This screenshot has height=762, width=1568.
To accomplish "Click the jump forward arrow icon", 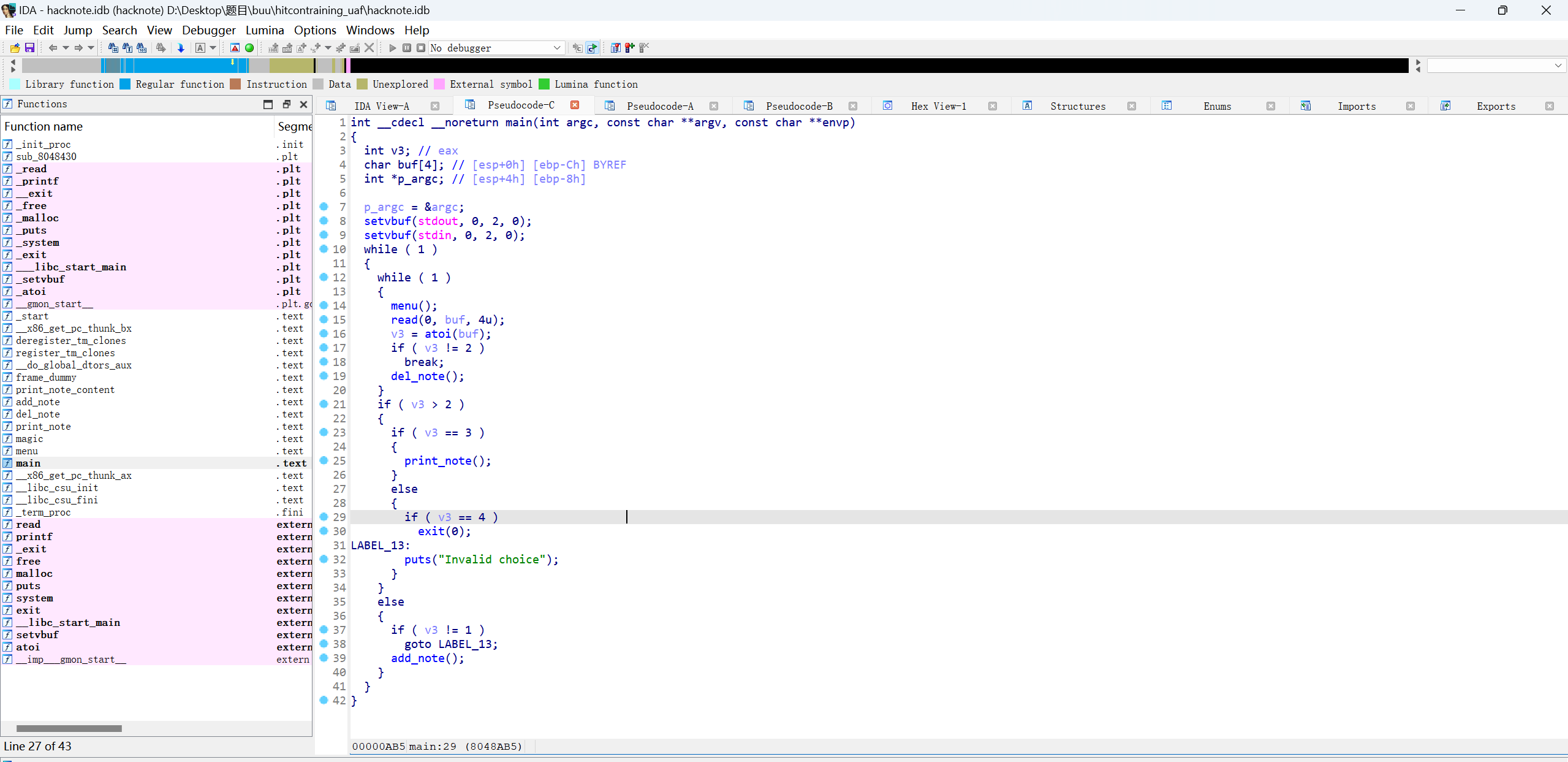I will [x=78, y=48].
